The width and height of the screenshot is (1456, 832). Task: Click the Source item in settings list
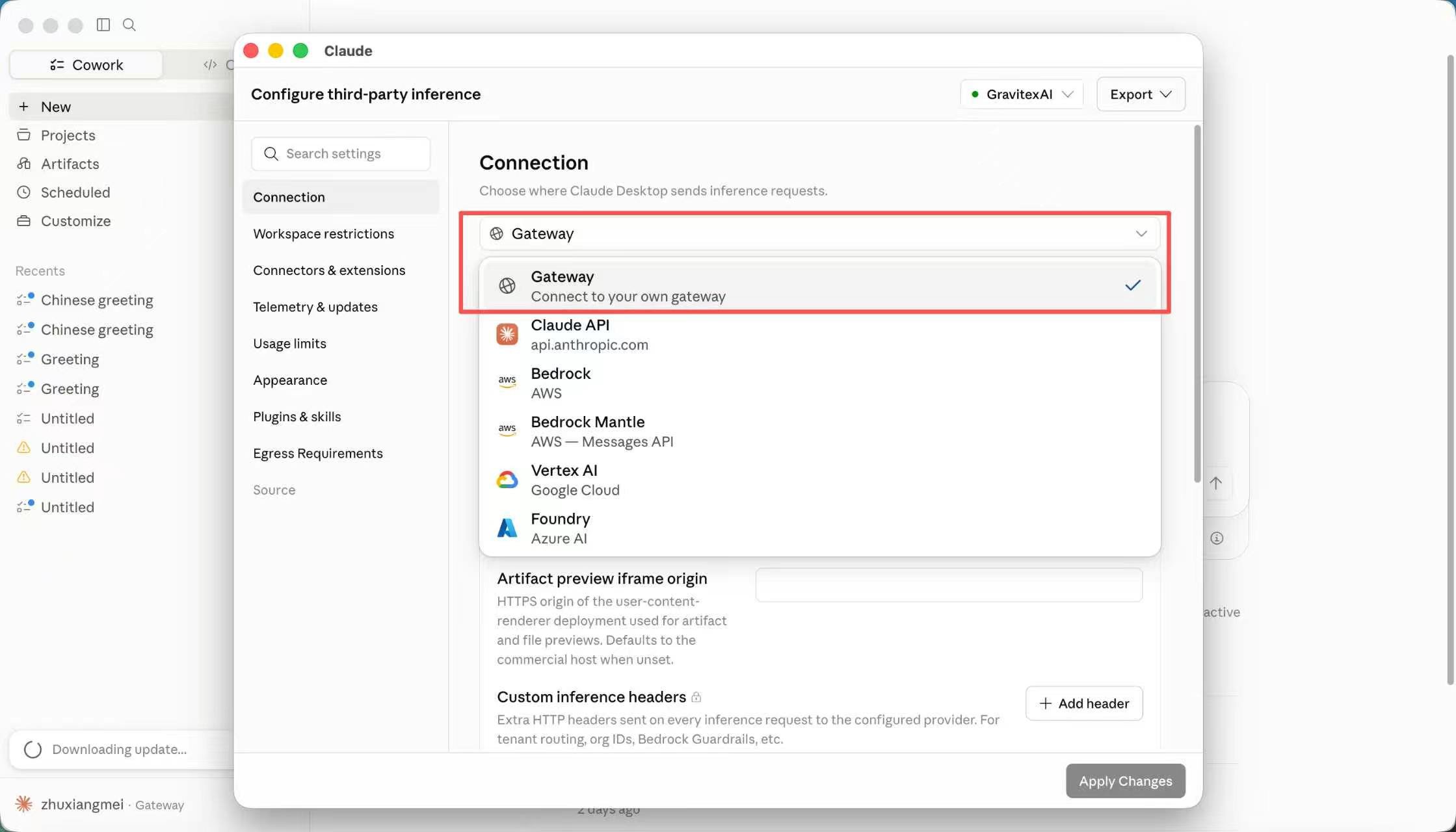(274, 490)
